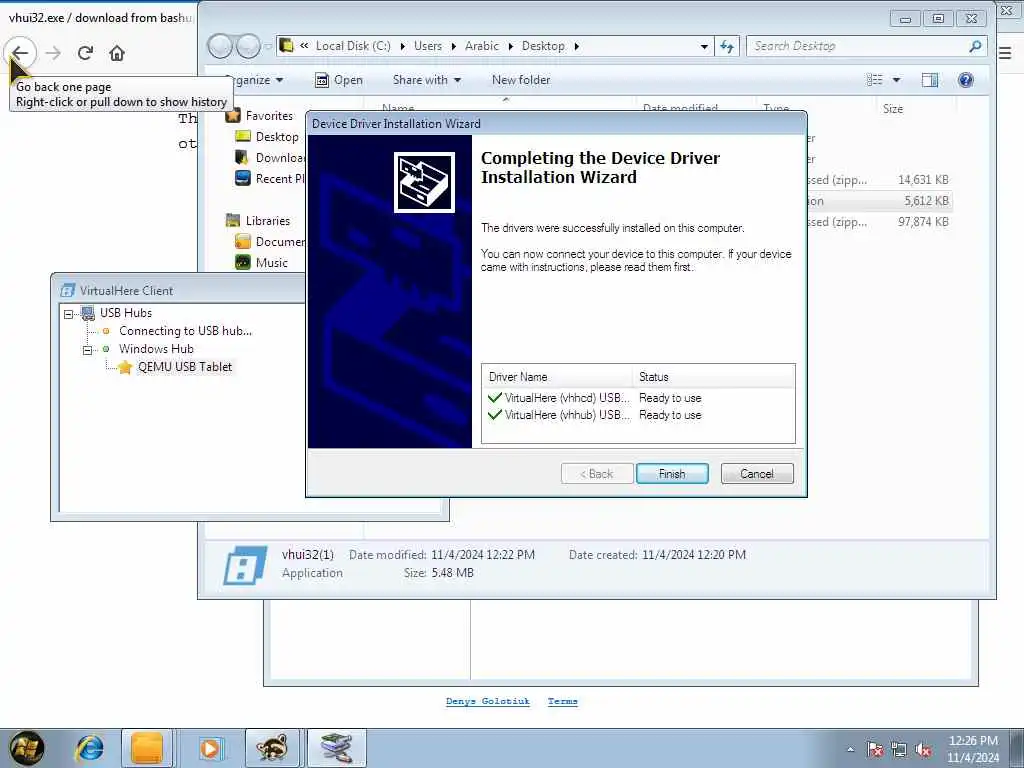
Task: Select Libraries in the navigation pane
Action: pos(259,220)
